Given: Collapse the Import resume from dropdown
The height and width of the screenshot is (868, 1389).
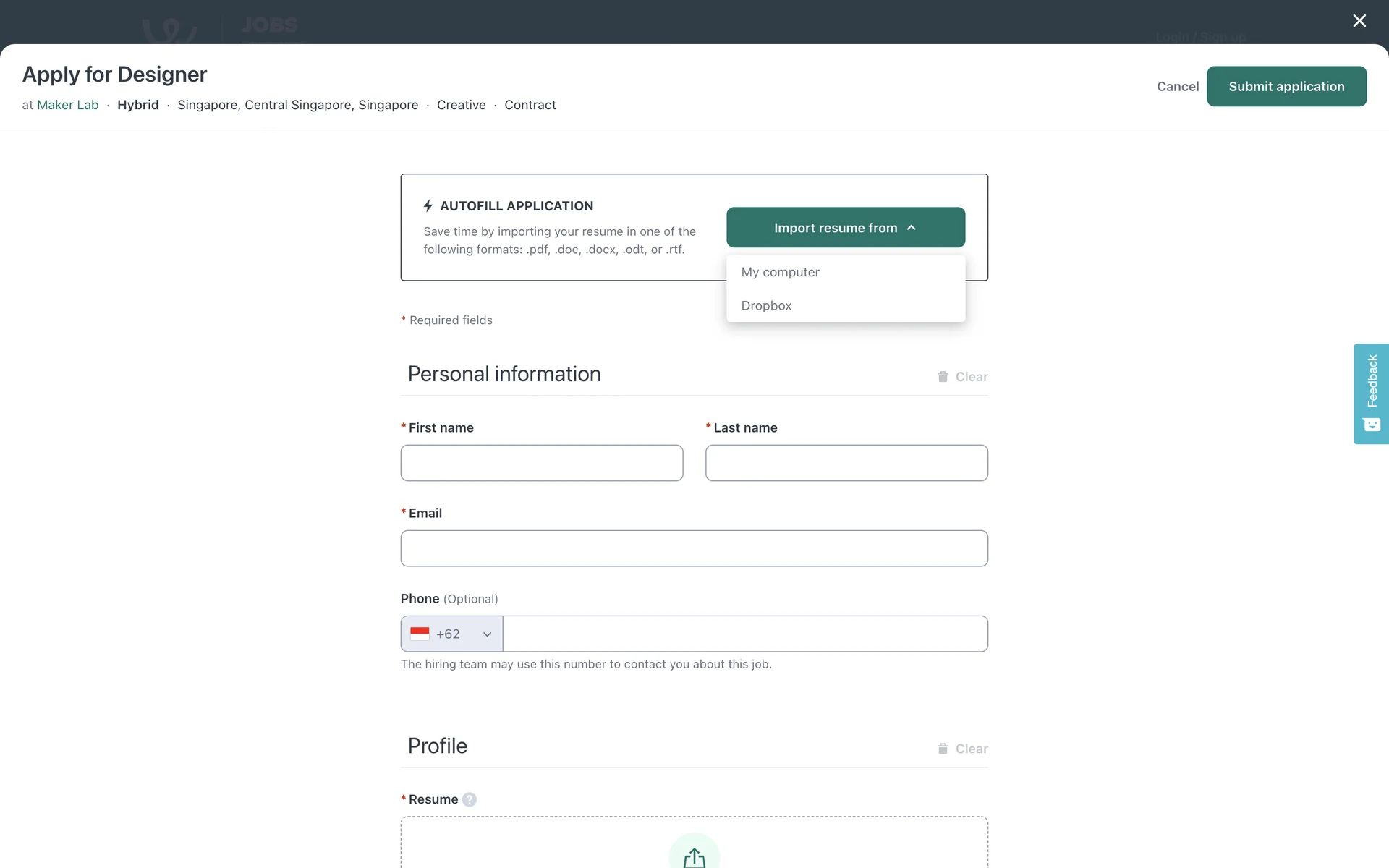Looking at the screenshot, I should point(845,228).
